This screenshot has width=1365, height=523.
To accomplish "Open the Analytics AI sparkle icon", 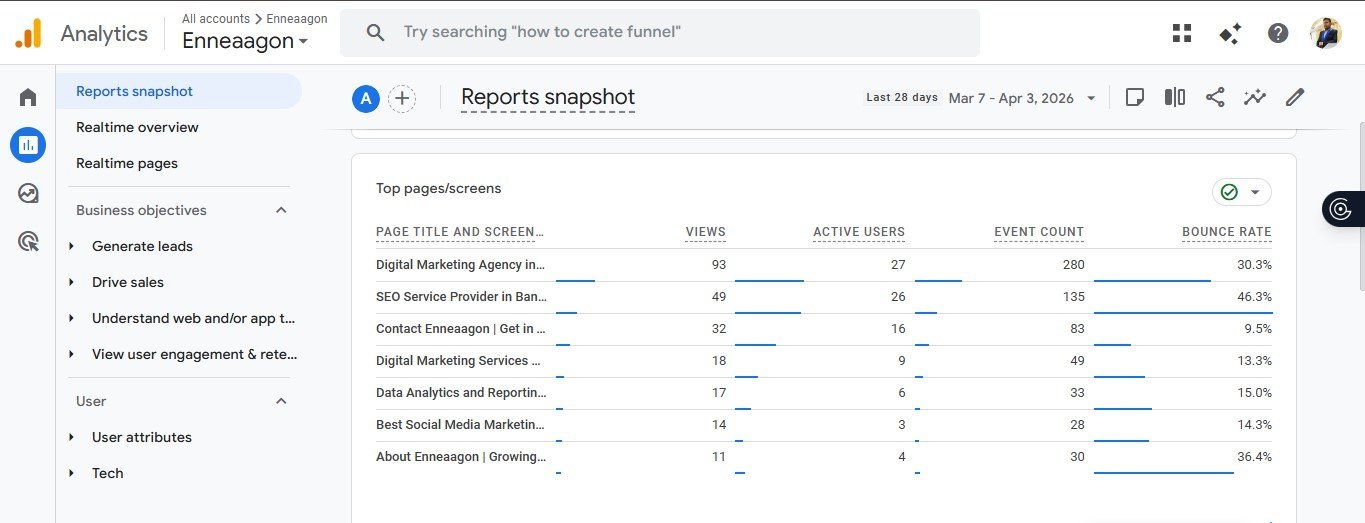I will click(x=1230, y=33).
